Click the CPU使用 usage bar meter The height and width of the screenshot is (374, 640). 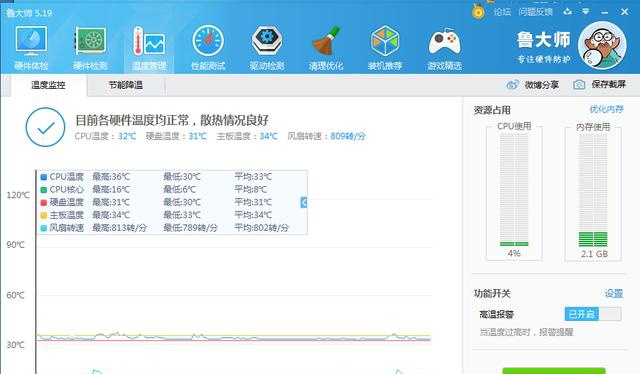(514, 190)
